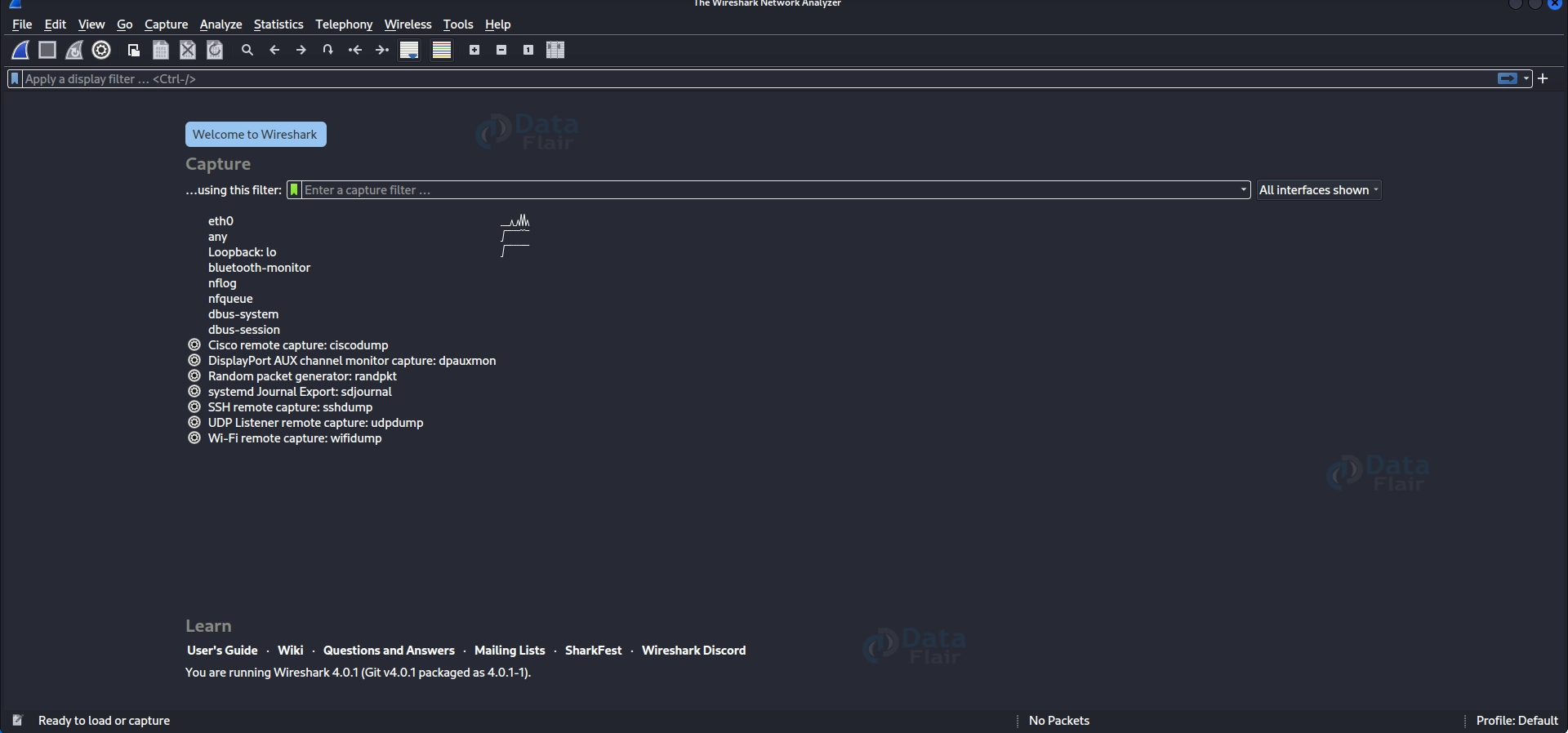Open the View menu
1568x733 pixels.
tap(91, 24)
